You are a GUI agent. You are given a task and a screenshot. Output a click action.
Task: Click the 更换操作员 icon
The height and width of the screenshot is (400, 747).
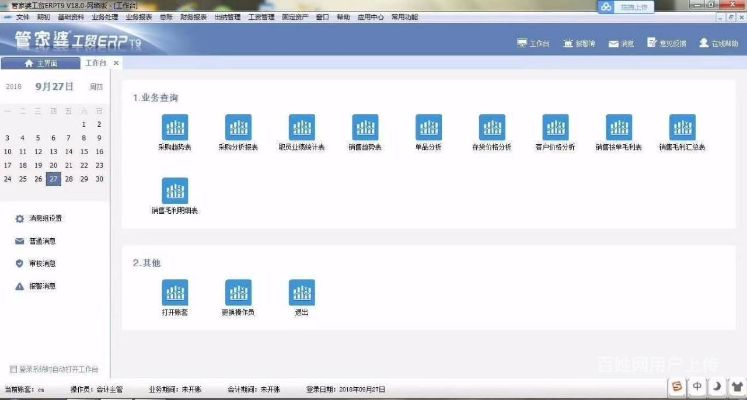click(238, 292)
